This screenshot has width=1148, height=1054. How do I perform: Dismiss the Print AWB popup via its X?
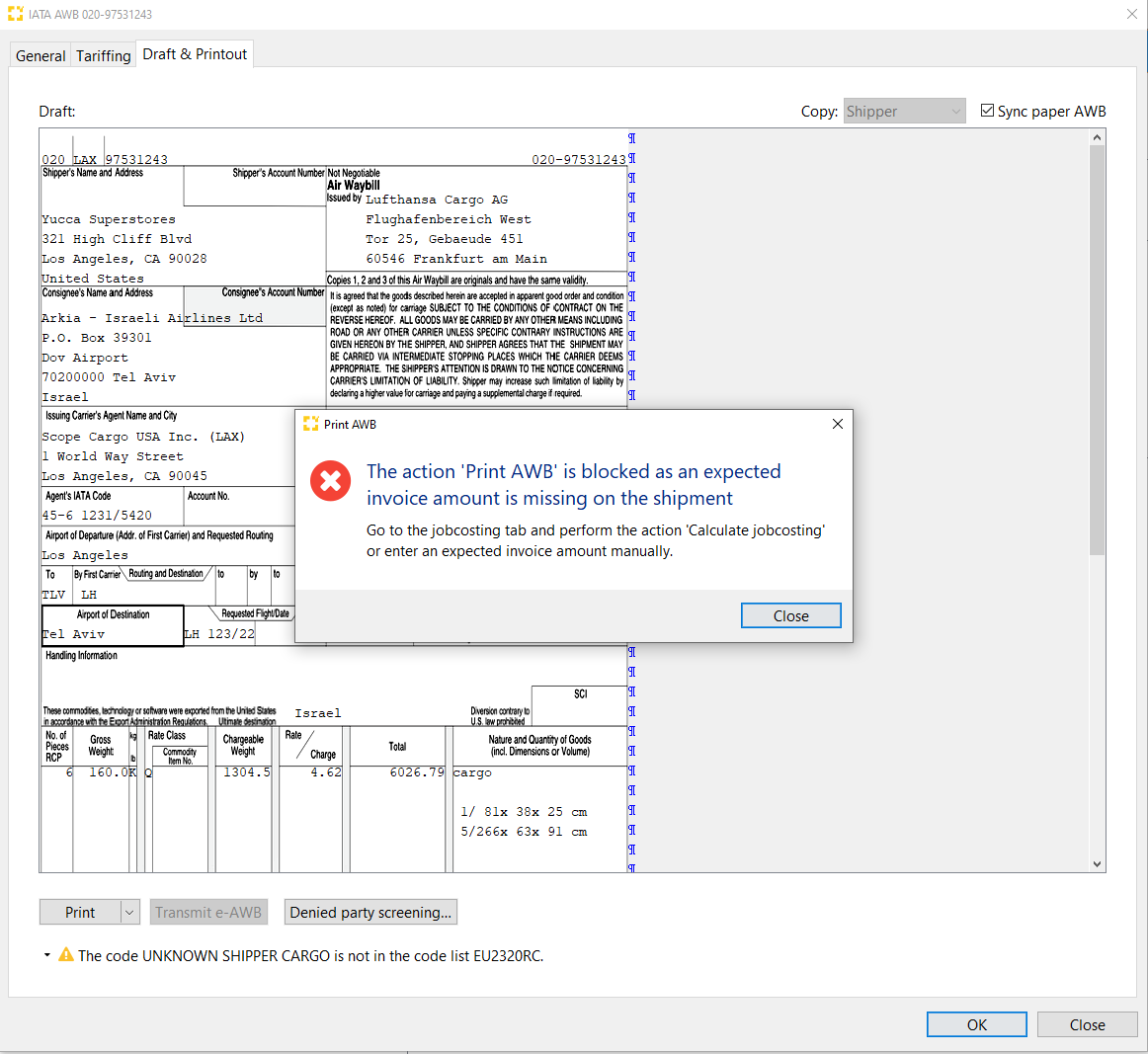838,423
